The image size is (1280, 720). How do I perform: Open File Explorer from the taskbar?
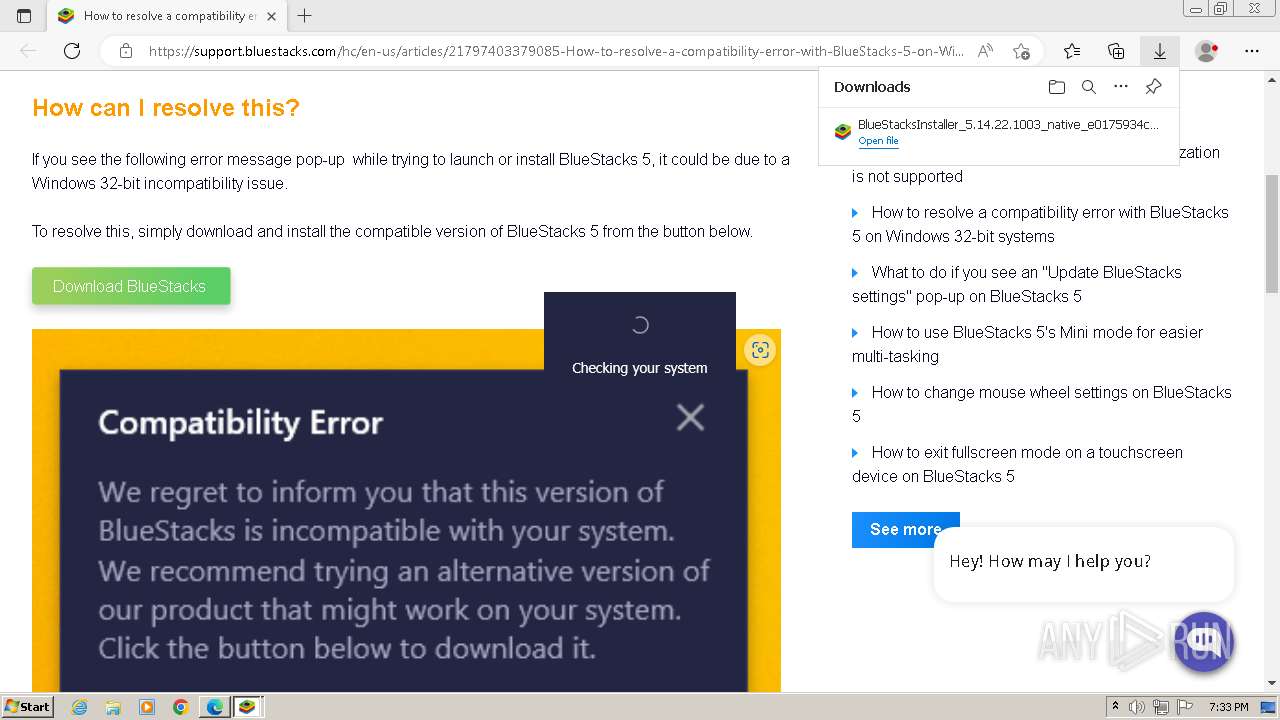pyautogui.click(x=113, y=707)
